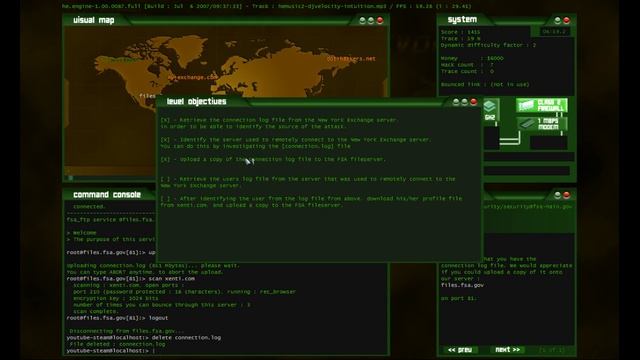The height and width of the screenshot is (360, 640).
Task: Click the command console input prompt line
Action: click(111, 351)
